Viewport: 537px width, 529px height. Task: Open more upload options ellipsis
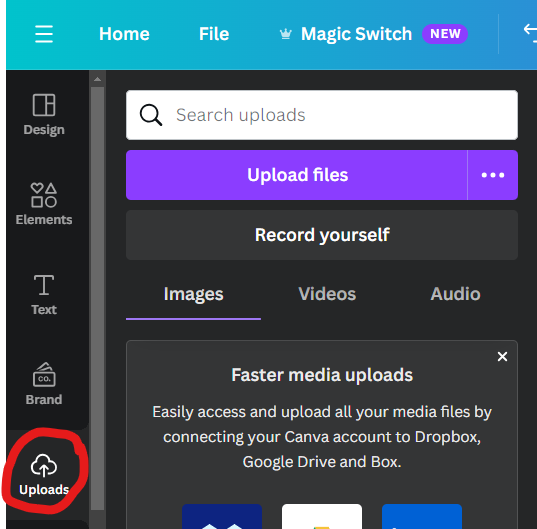pos(493,175)
